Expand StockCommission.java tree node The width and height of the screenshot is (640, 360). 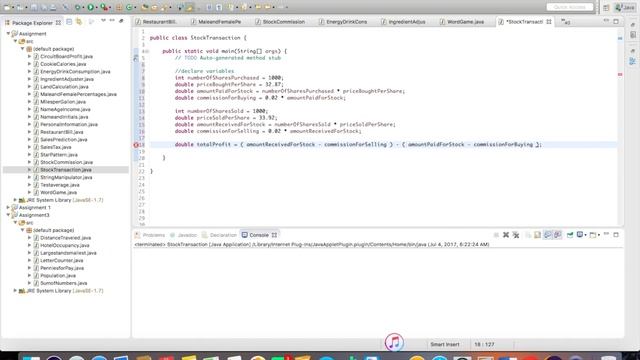tap(30, 162)
